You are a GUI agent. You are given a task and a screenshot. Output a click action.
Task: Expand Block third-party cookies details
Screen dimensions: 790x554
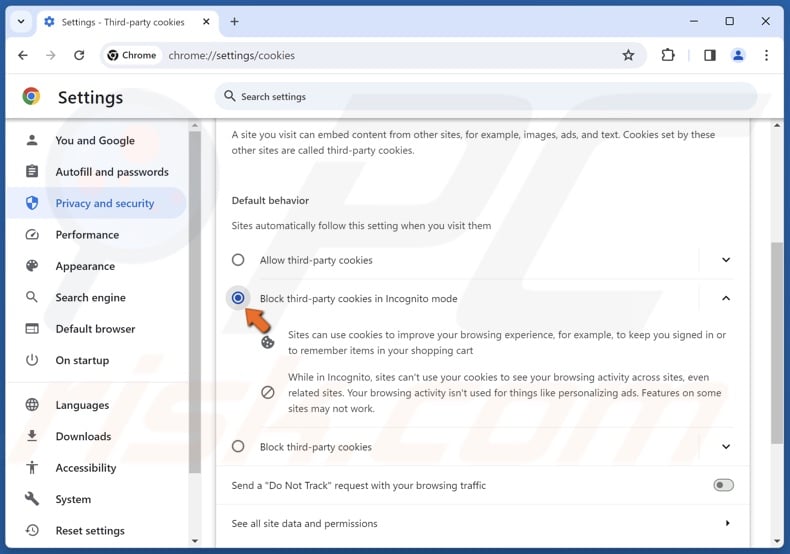tap(726, 446)
